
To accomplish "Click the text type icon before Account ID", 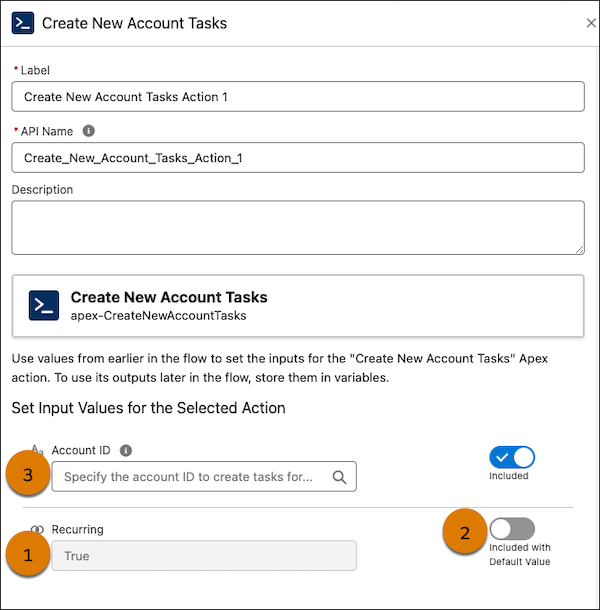I will 37,451.
